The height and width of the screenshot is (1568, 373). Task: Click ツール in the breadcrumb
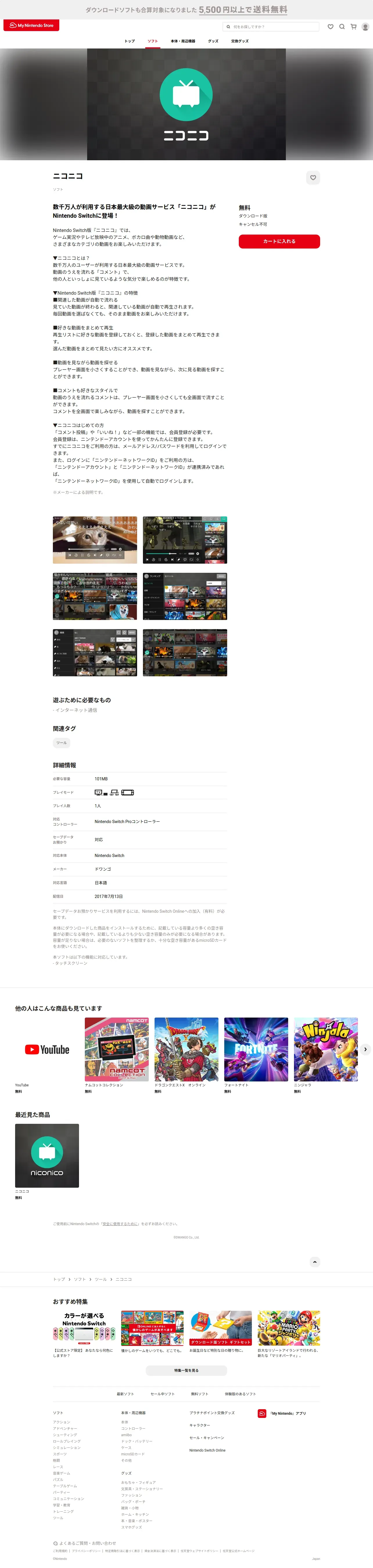pos(101,1279)
